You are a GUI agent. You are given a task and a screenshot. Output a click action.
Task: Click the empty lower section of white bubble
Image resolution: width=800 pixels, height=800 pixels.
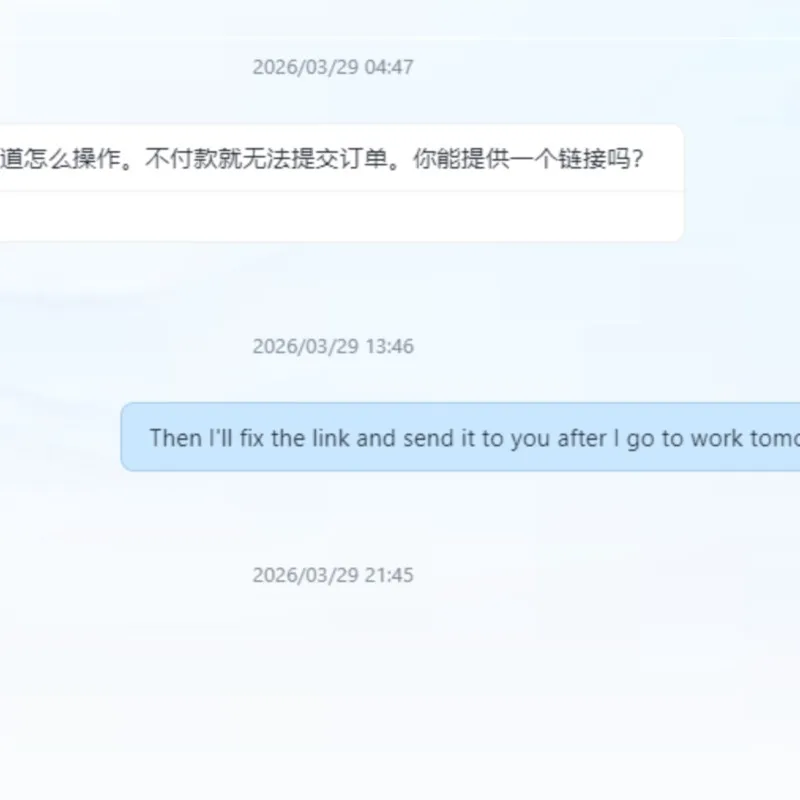click(x=341, y=216)
